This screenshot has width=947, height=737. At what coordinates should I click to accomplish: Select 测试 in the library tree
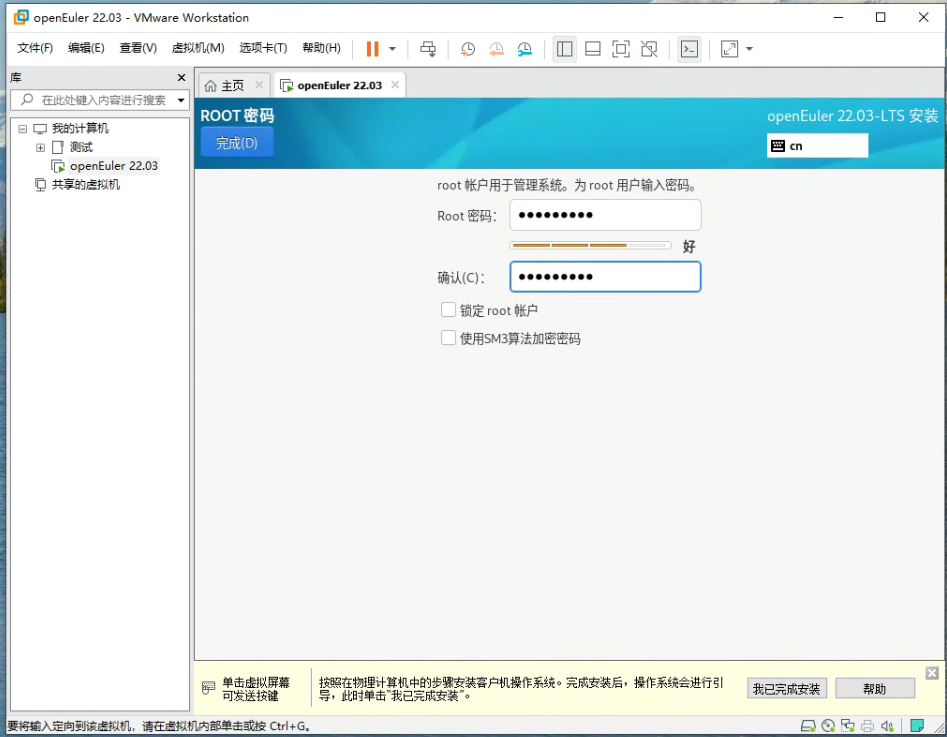81,147
